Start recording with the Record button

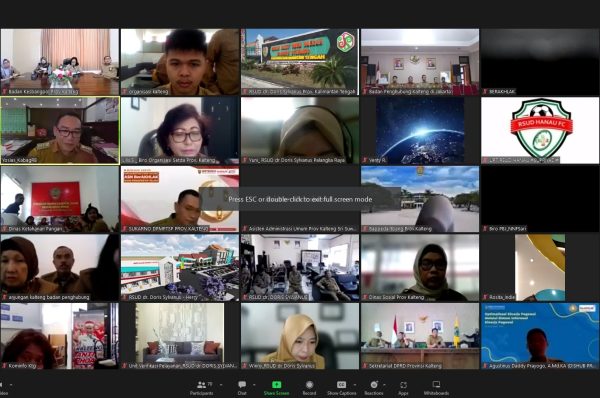(x=309, y=388)
